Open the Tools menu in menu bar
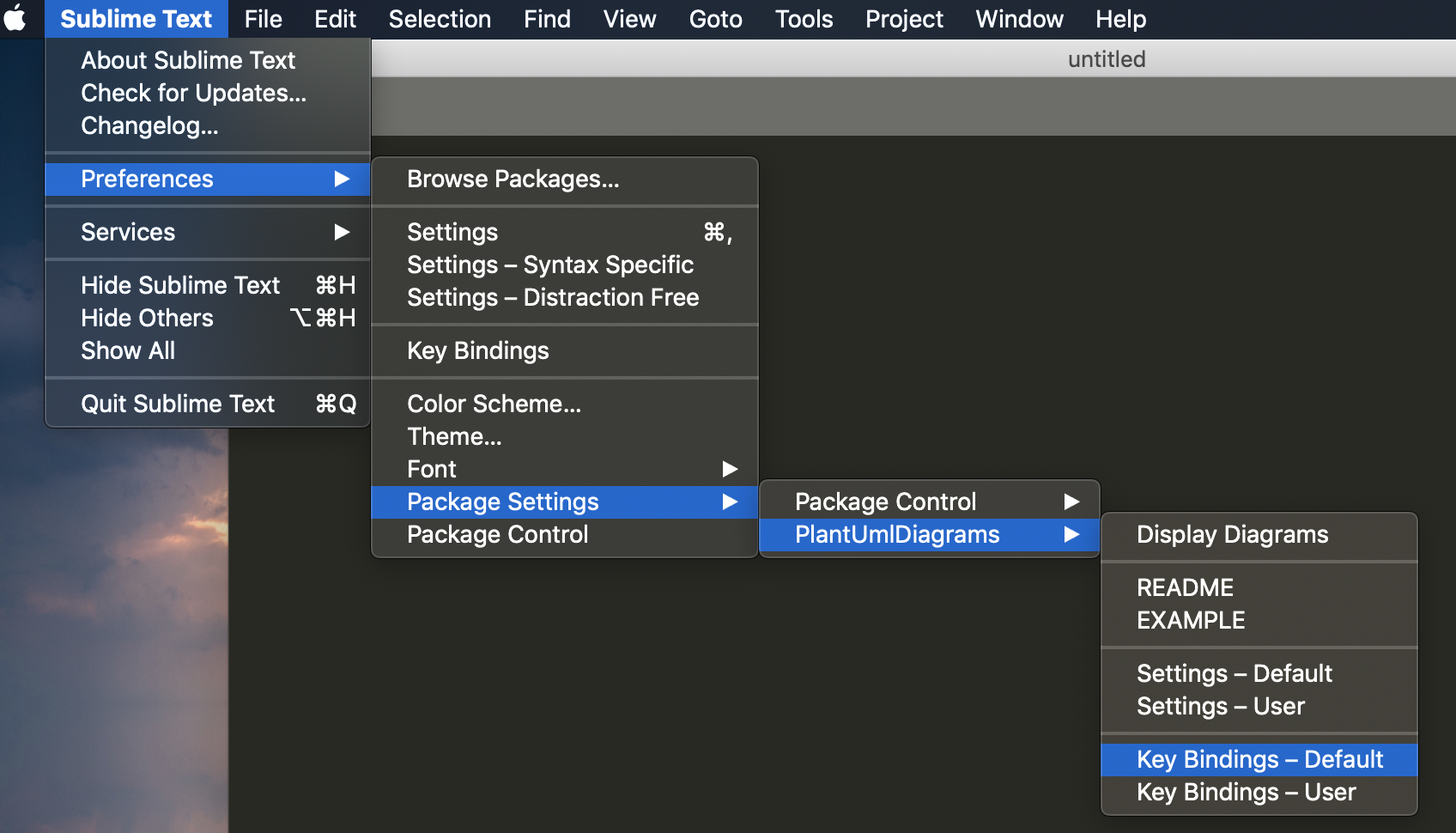Viewport: 1456px width, 833px height. [x=804, y=19]
